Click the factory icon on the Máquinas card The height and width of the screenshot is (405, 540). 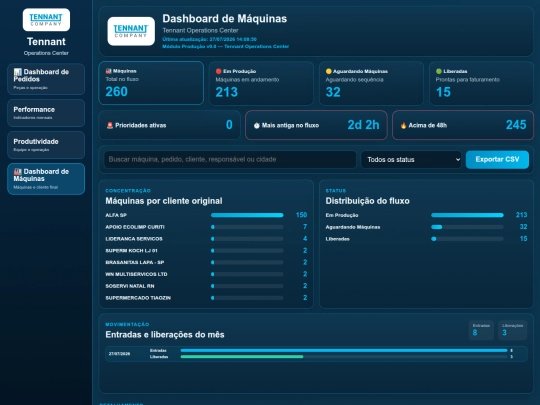[x=108, y=71]
